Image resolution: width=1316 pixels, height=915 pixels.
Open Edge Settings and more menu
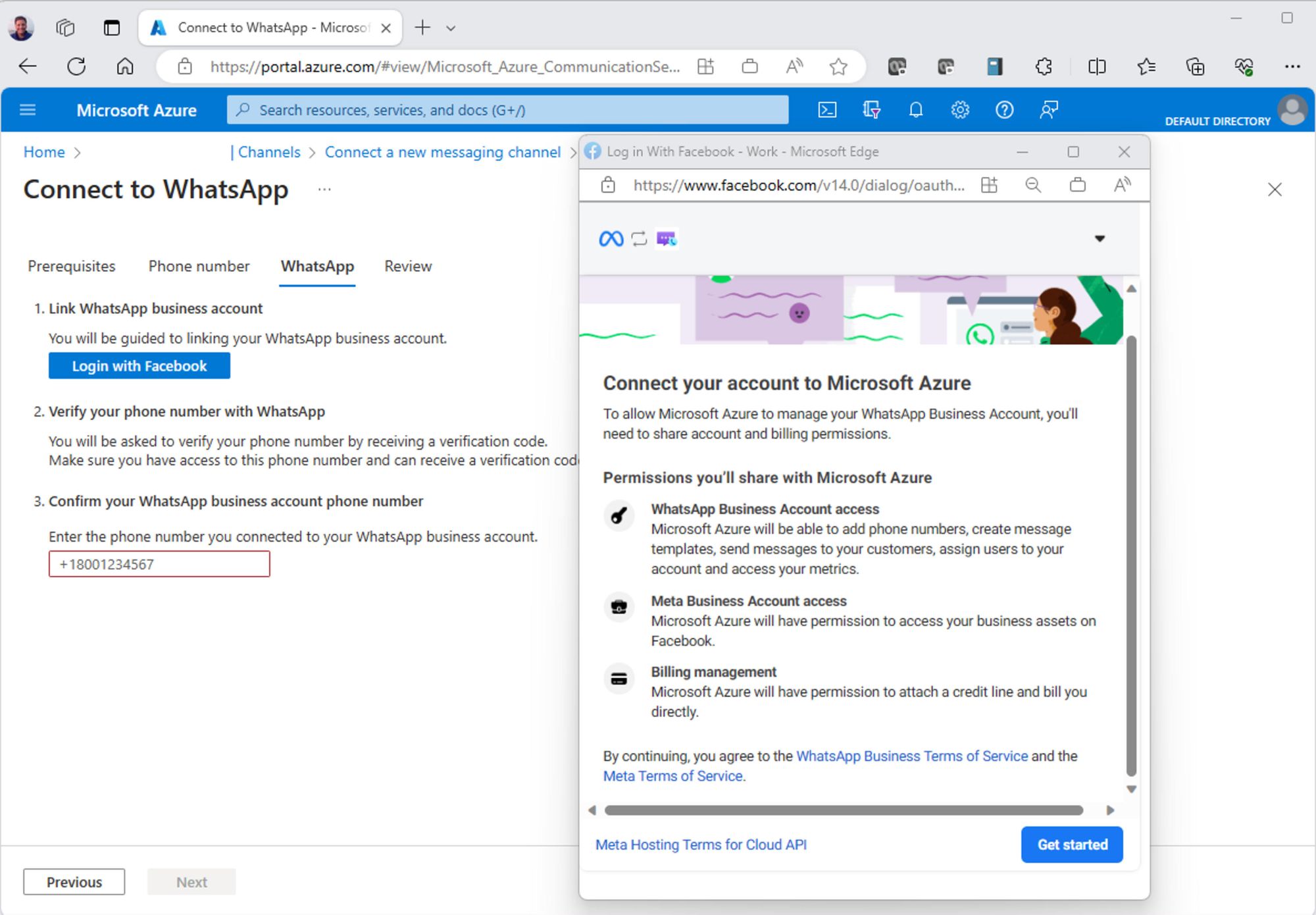pyautogui.click(x=1292, y=66)
